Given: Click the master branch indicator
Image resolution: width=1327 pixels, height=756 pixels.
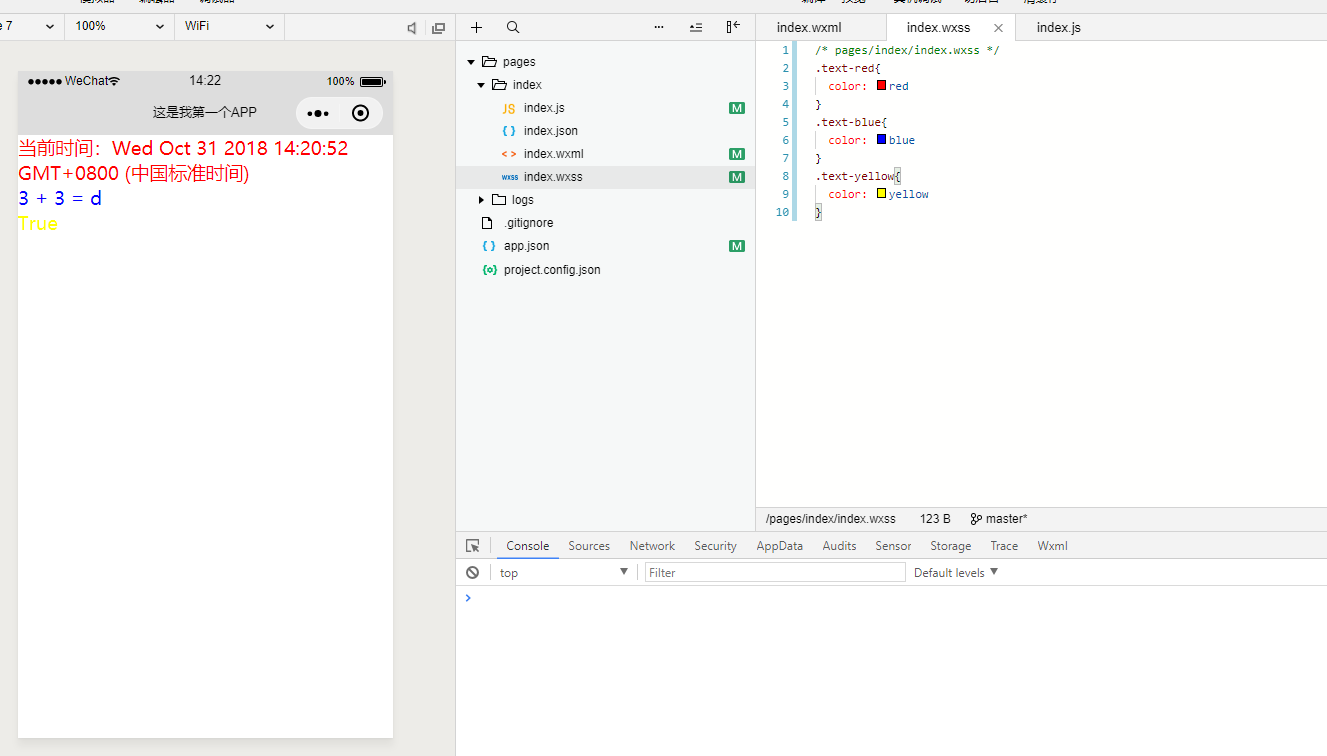Looking at the screenshot, I should (x=999, y=519).
